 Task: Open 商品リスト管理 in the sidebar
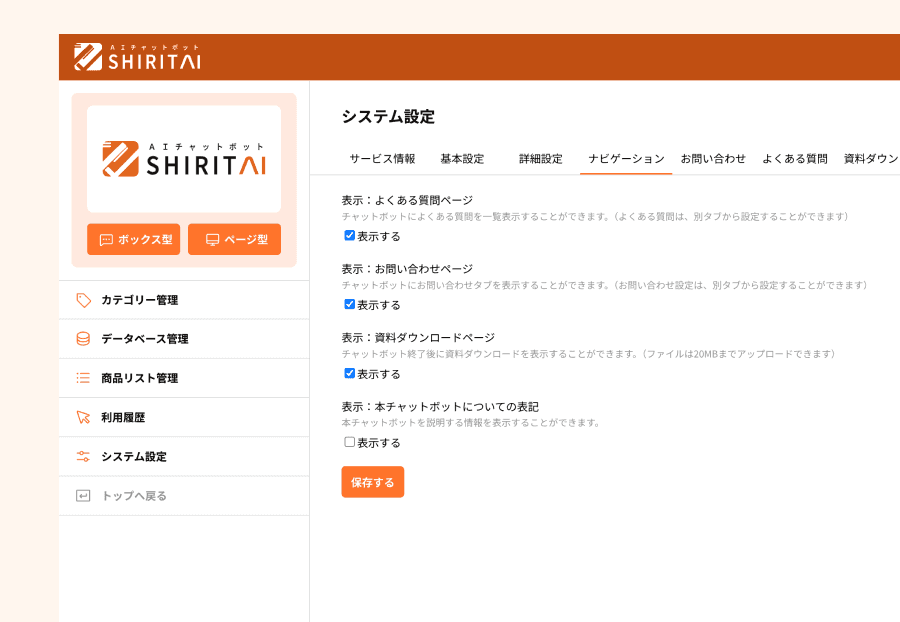184,378
